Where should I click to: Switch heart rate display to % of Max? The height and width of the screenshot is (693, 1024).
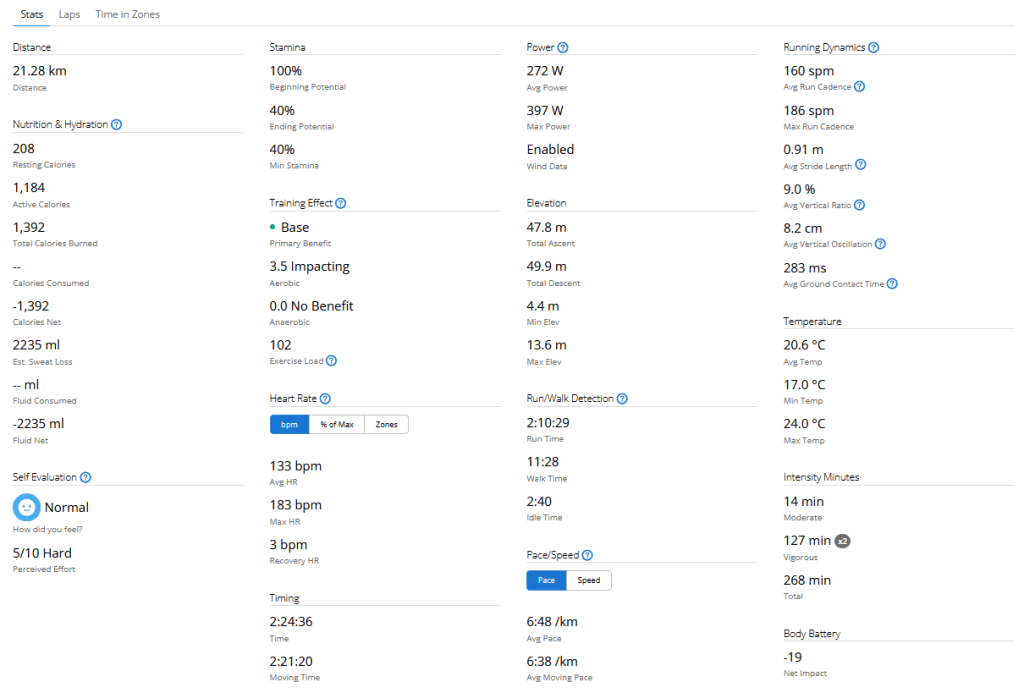337,425
